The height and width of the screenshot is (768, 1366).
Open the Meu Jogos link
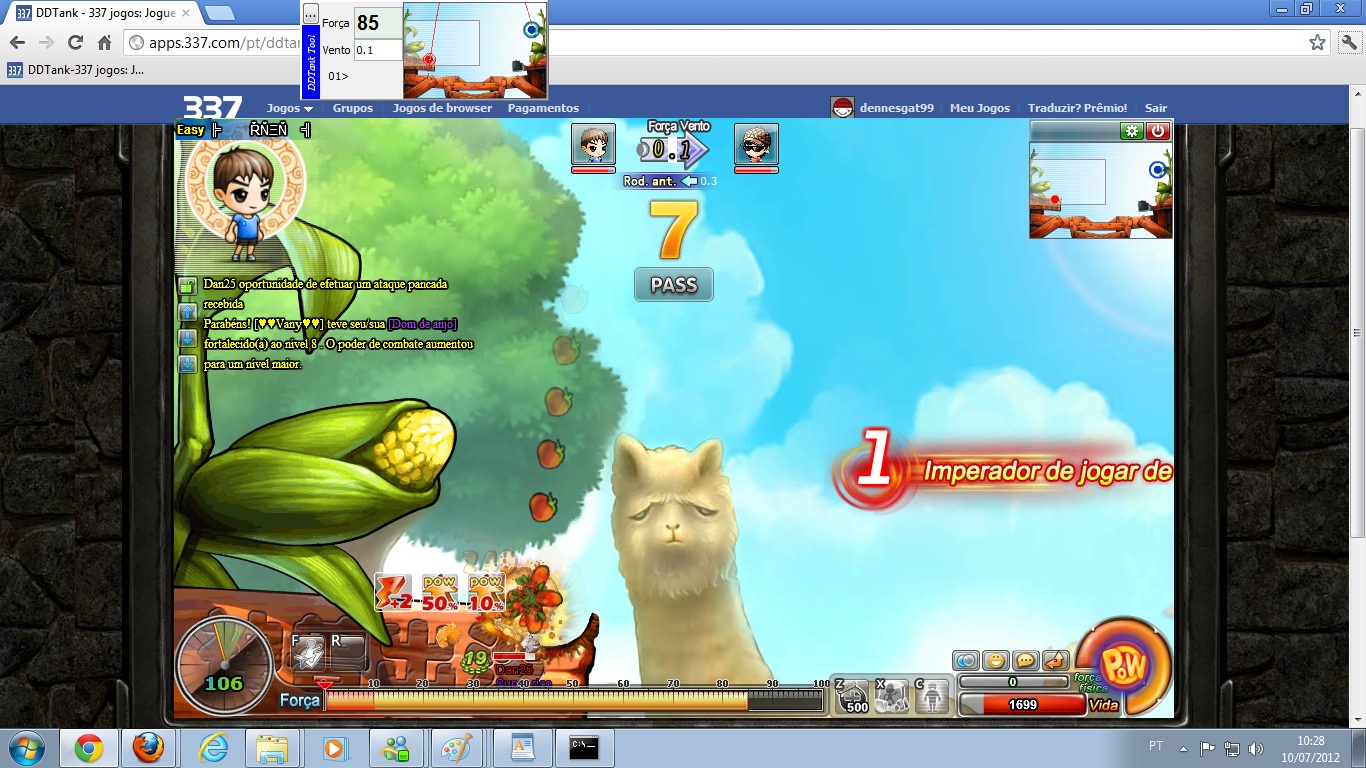(x=980, y=108)
